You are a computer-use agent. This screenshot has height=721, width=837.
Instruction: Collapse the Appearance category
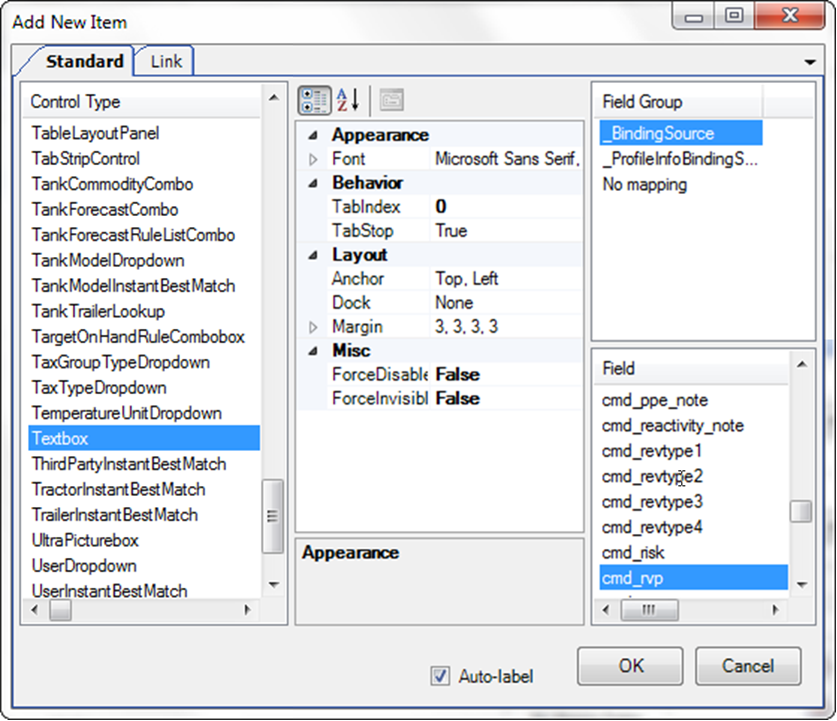click(x=313, y=136)
